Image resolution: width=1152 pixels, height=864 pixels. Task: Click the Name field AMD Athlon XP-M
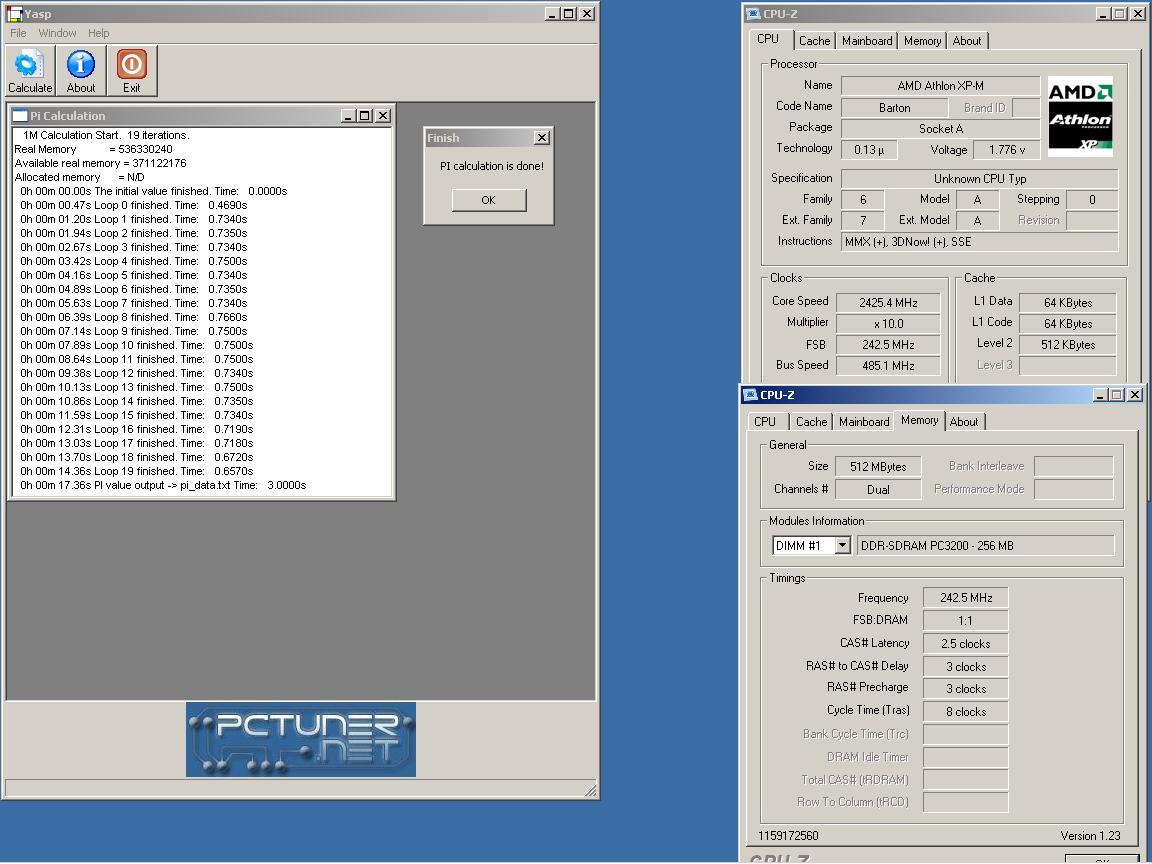click(x=940, y=86)
